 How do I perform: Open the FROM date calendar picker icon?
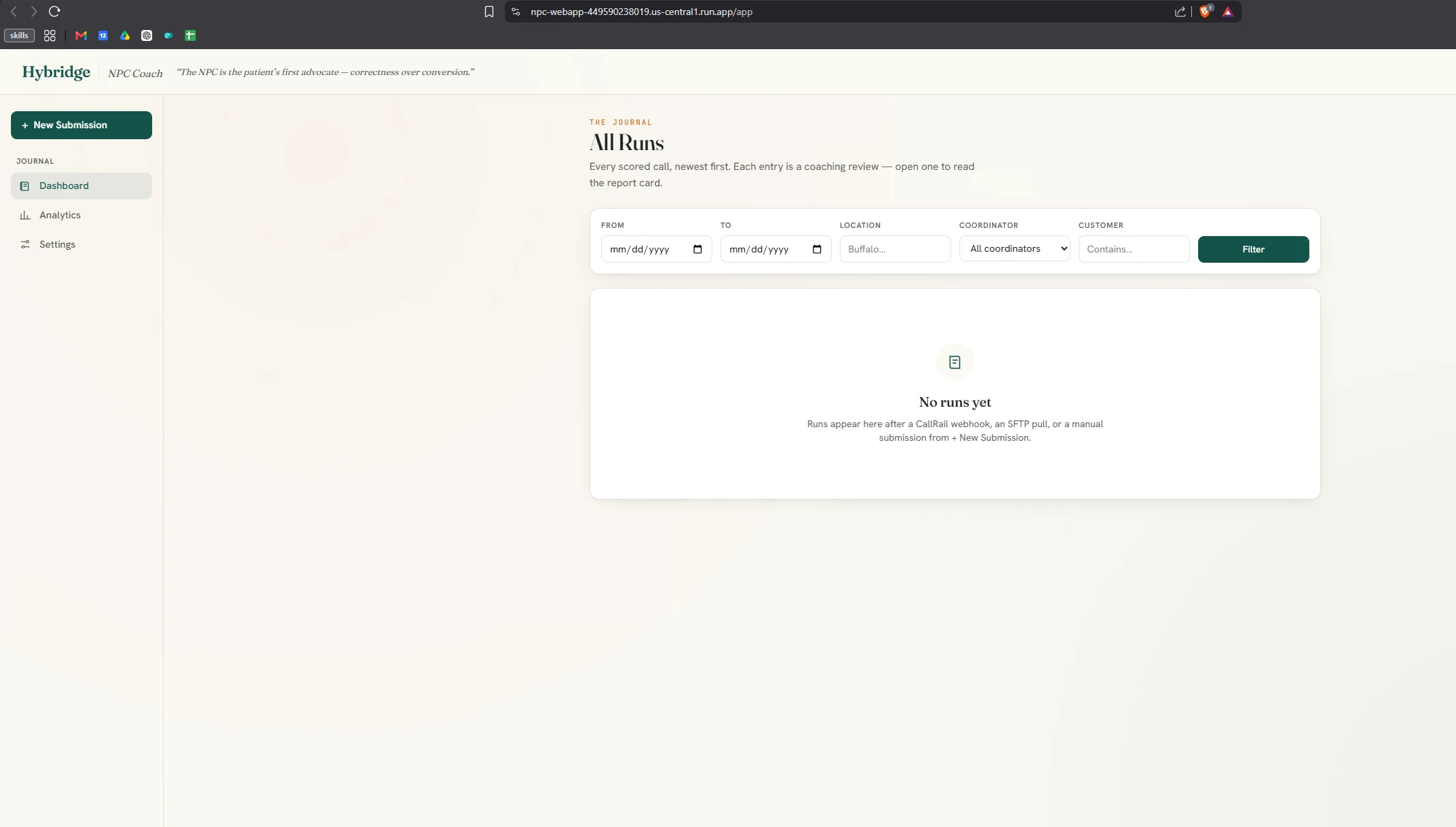coord(697,249)
